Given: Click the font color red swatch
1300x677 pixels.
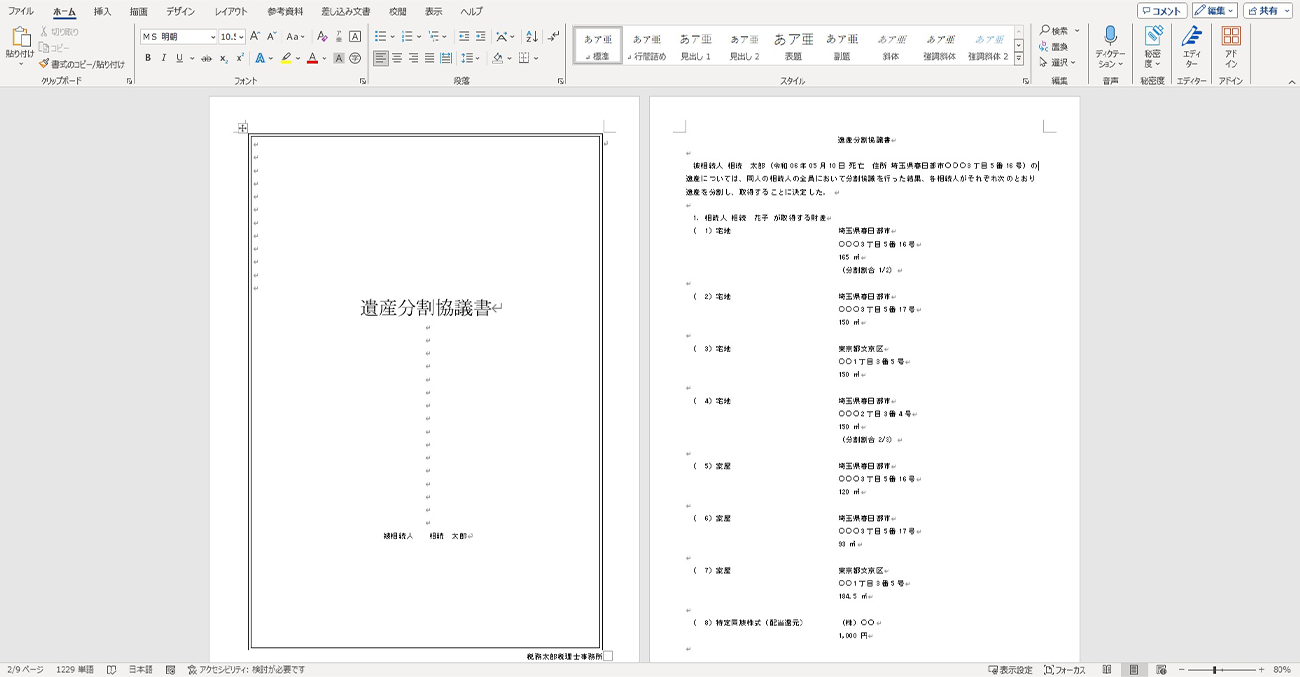Looking at the screenshot, I should click(x=312, y=59).
